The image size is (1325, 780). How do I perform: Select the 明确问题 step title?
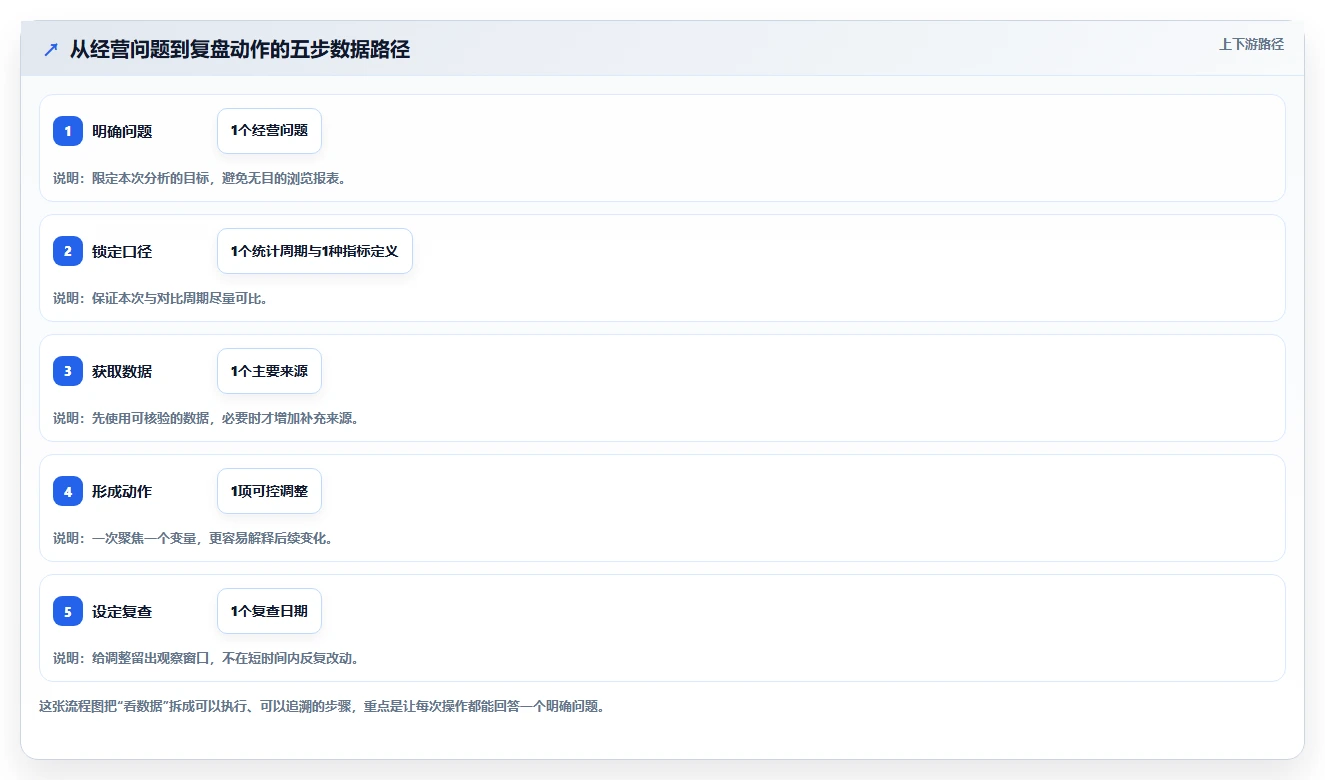point(122,131)
